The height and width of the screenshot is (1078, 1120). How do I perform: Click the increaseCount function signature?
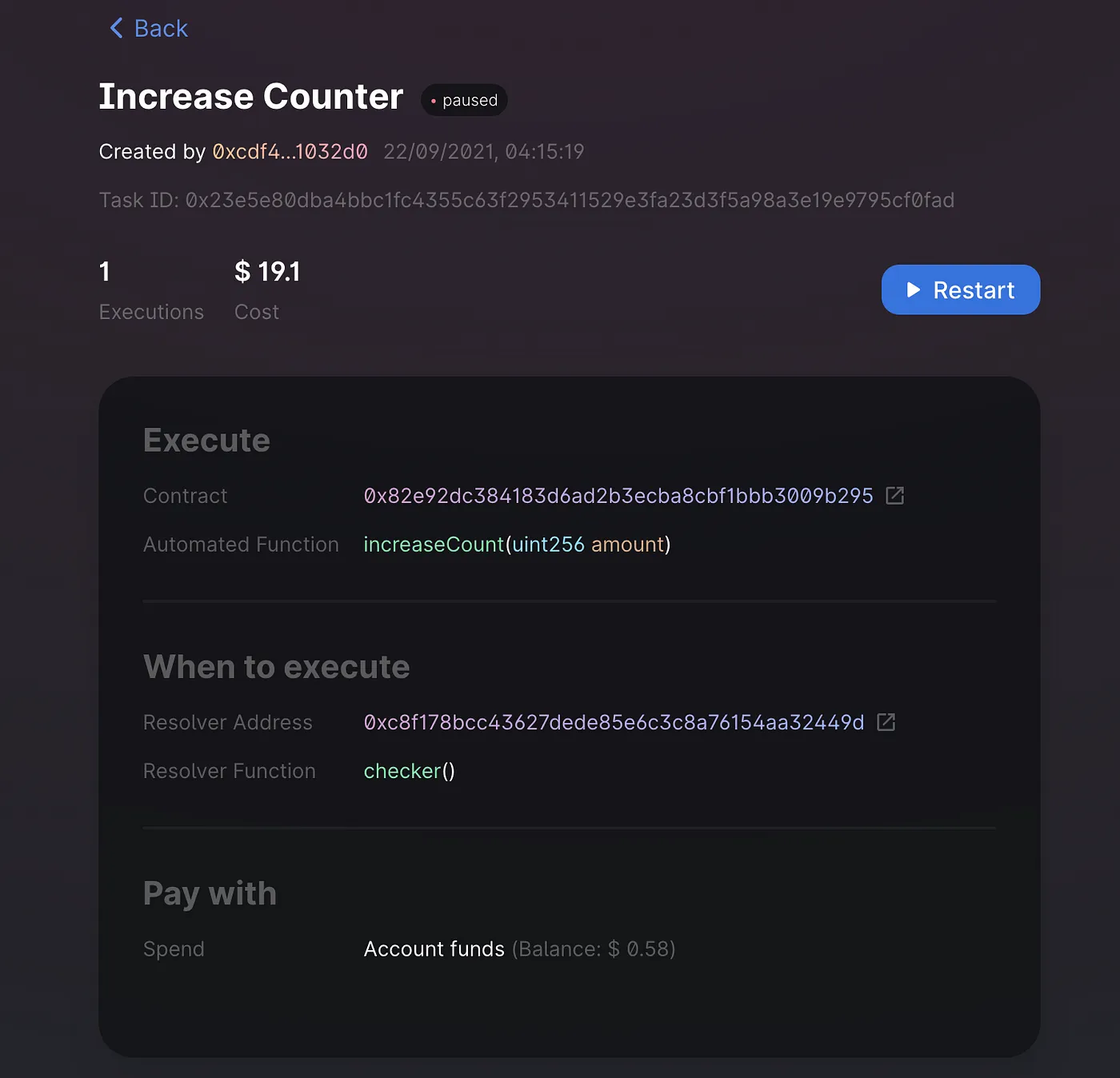517,545
